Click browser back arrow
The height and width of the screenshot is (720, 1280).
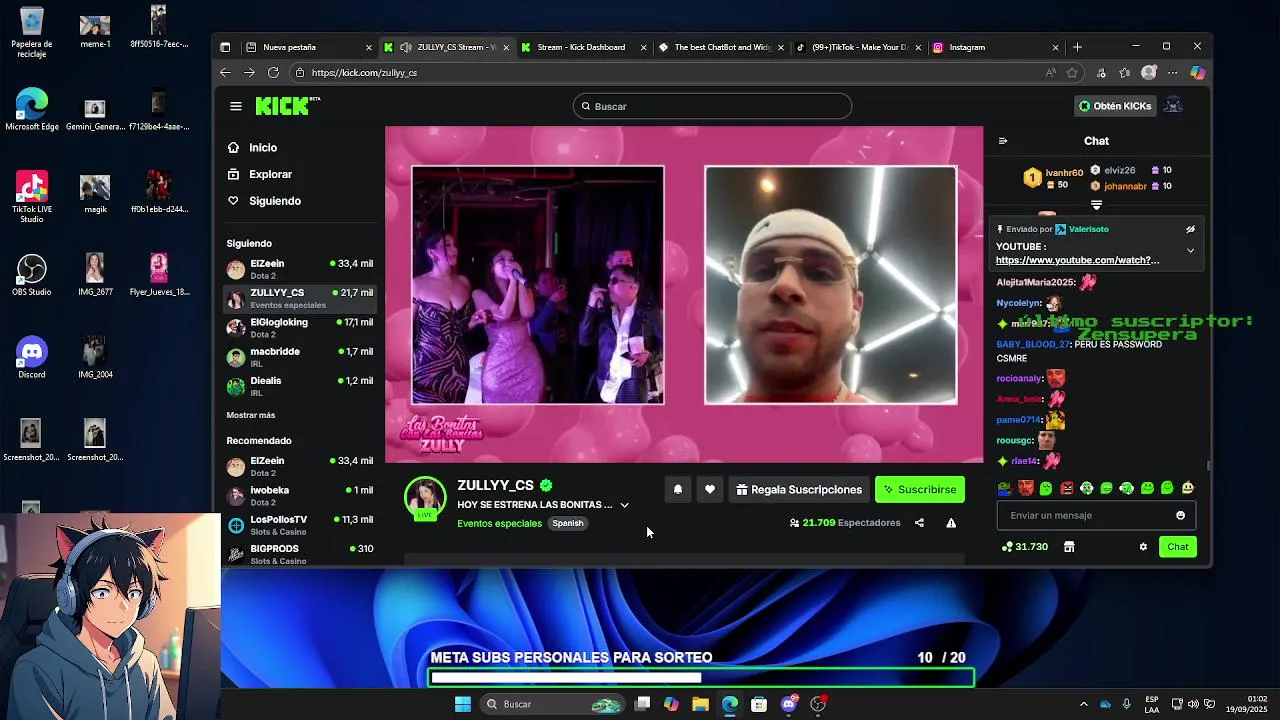tap(225, 72)
